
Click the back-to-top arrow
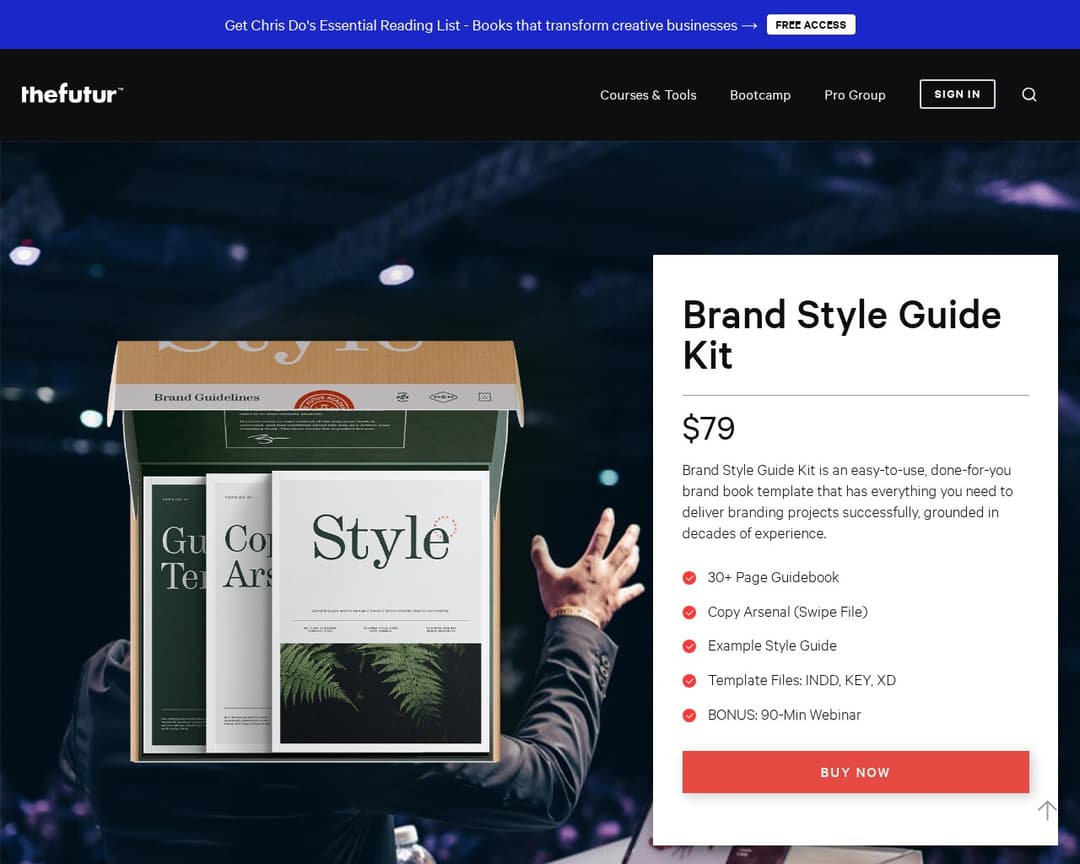(x=1047, y=810)
